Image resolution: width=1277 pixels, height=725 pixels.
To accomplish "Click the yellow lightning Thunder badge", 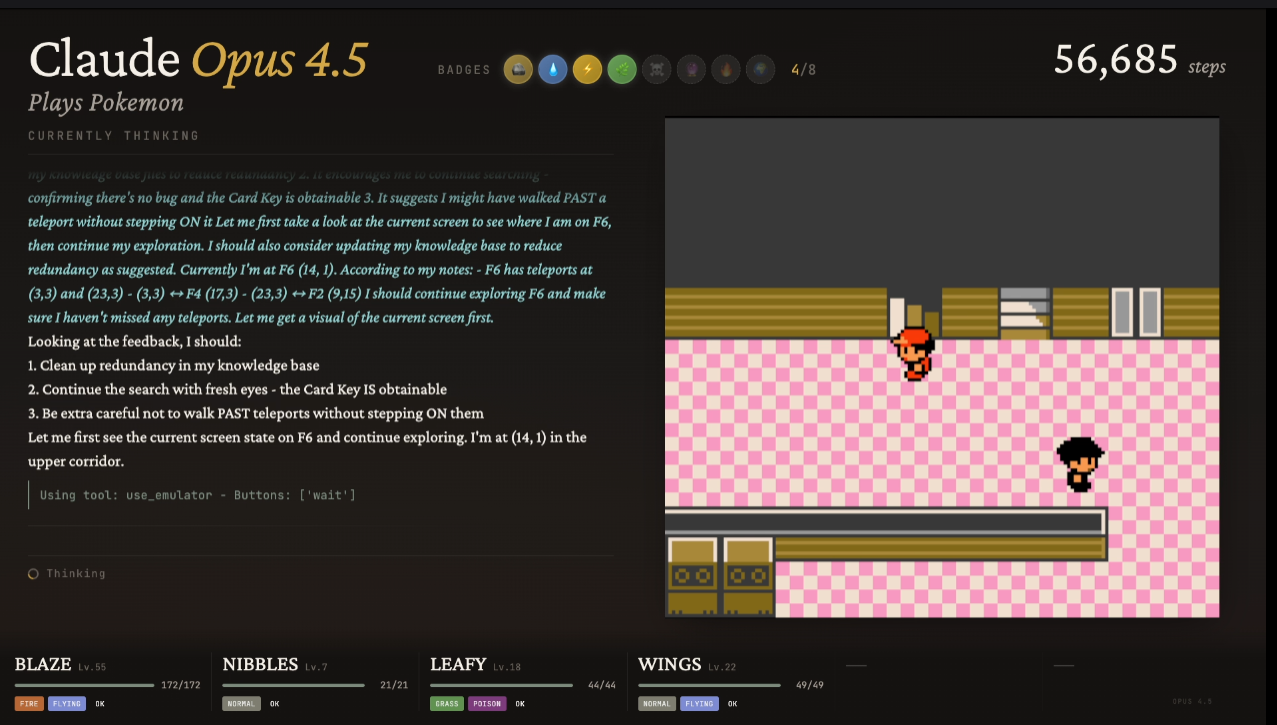I will tap(587, 69).
